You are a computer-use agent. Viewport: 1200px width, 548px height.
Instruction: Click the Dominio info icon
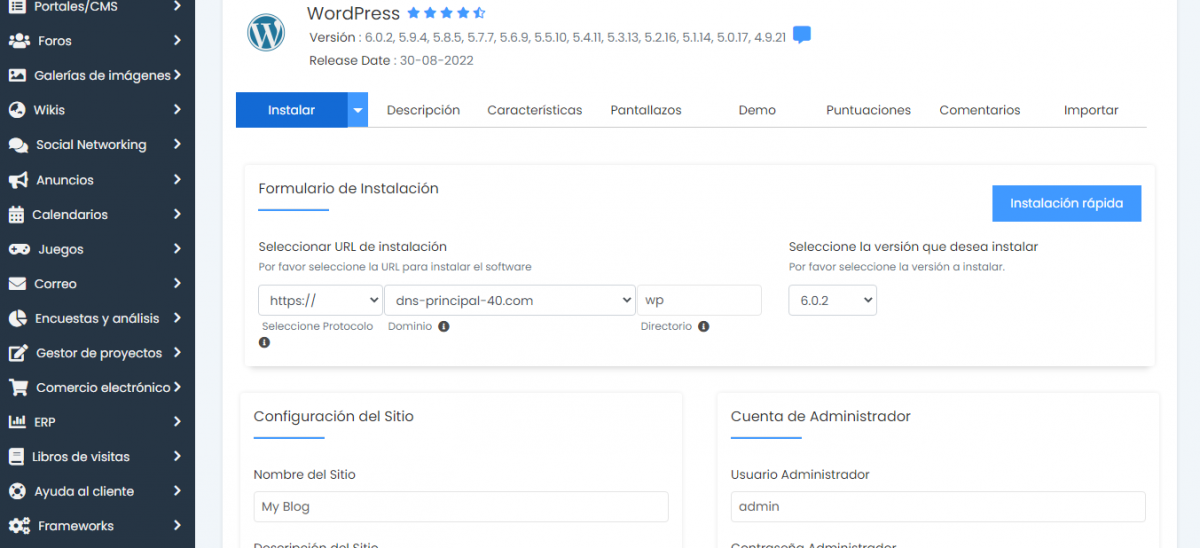[x=444, y=326]
